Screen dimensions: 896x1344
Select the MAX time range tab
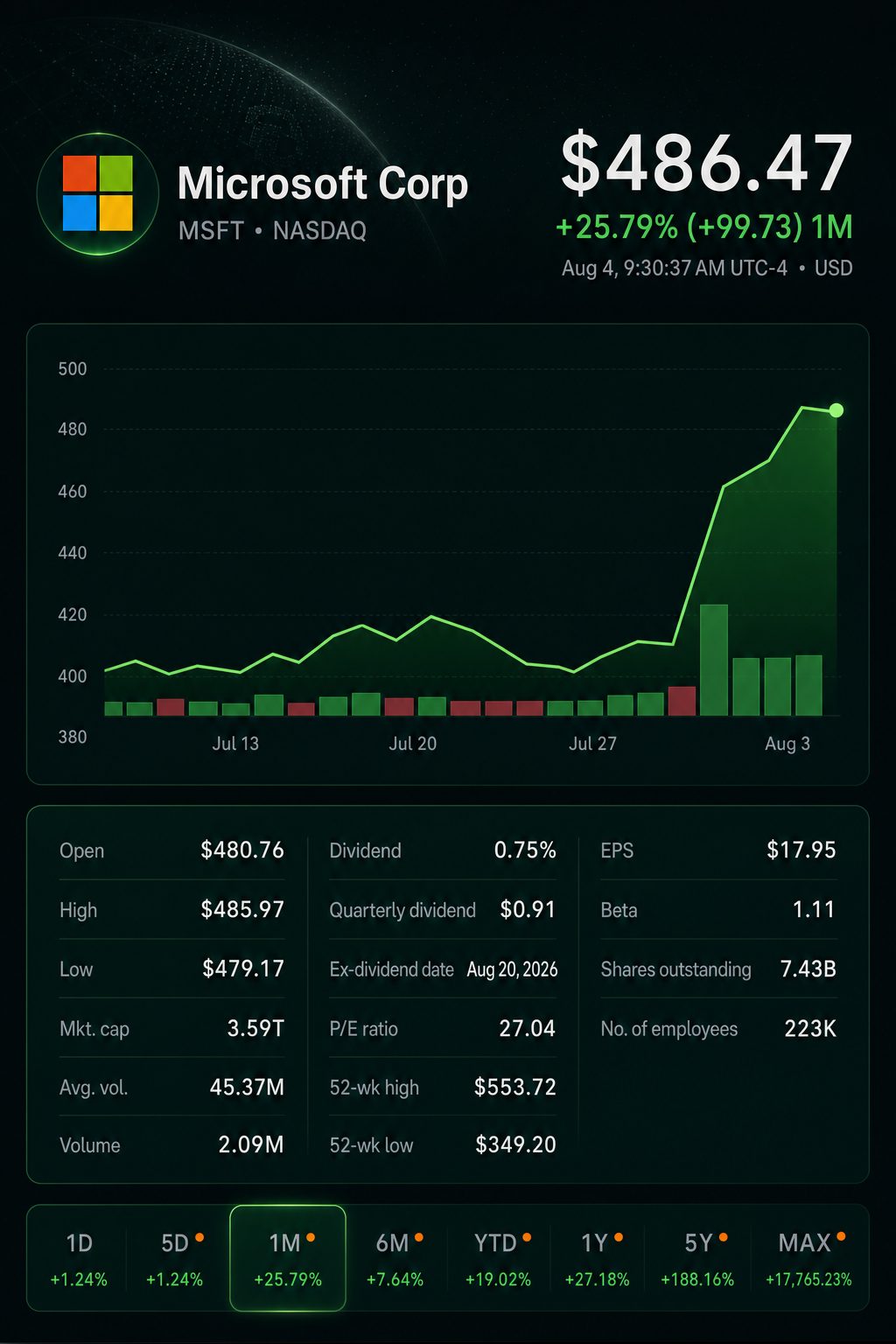[x=808, y=1259]
